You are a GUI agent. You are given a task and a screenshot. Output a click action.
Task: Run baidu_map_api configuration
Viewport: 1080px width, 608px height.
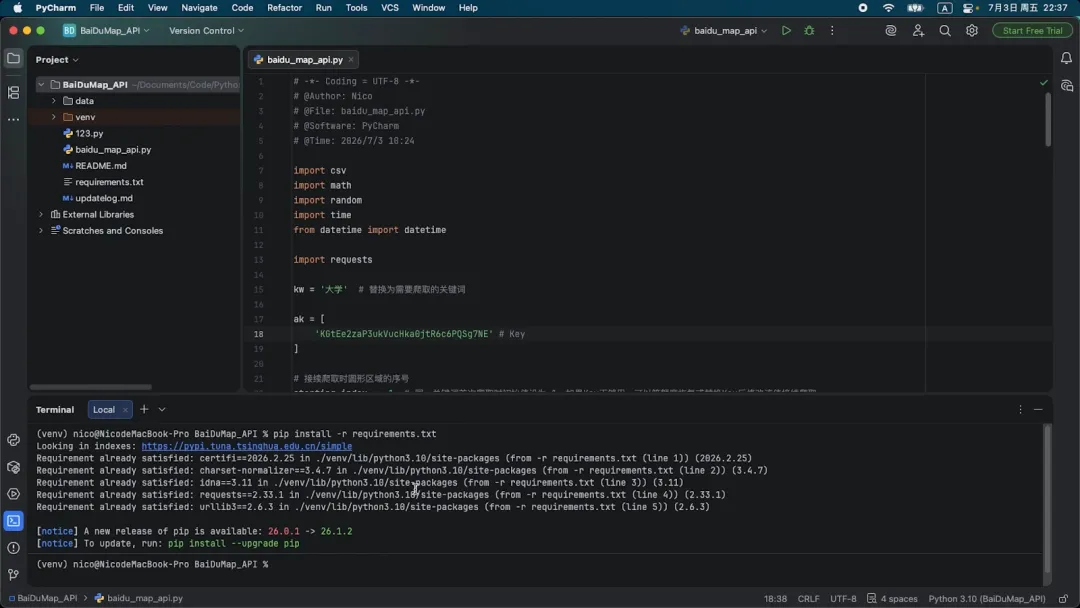786,31
